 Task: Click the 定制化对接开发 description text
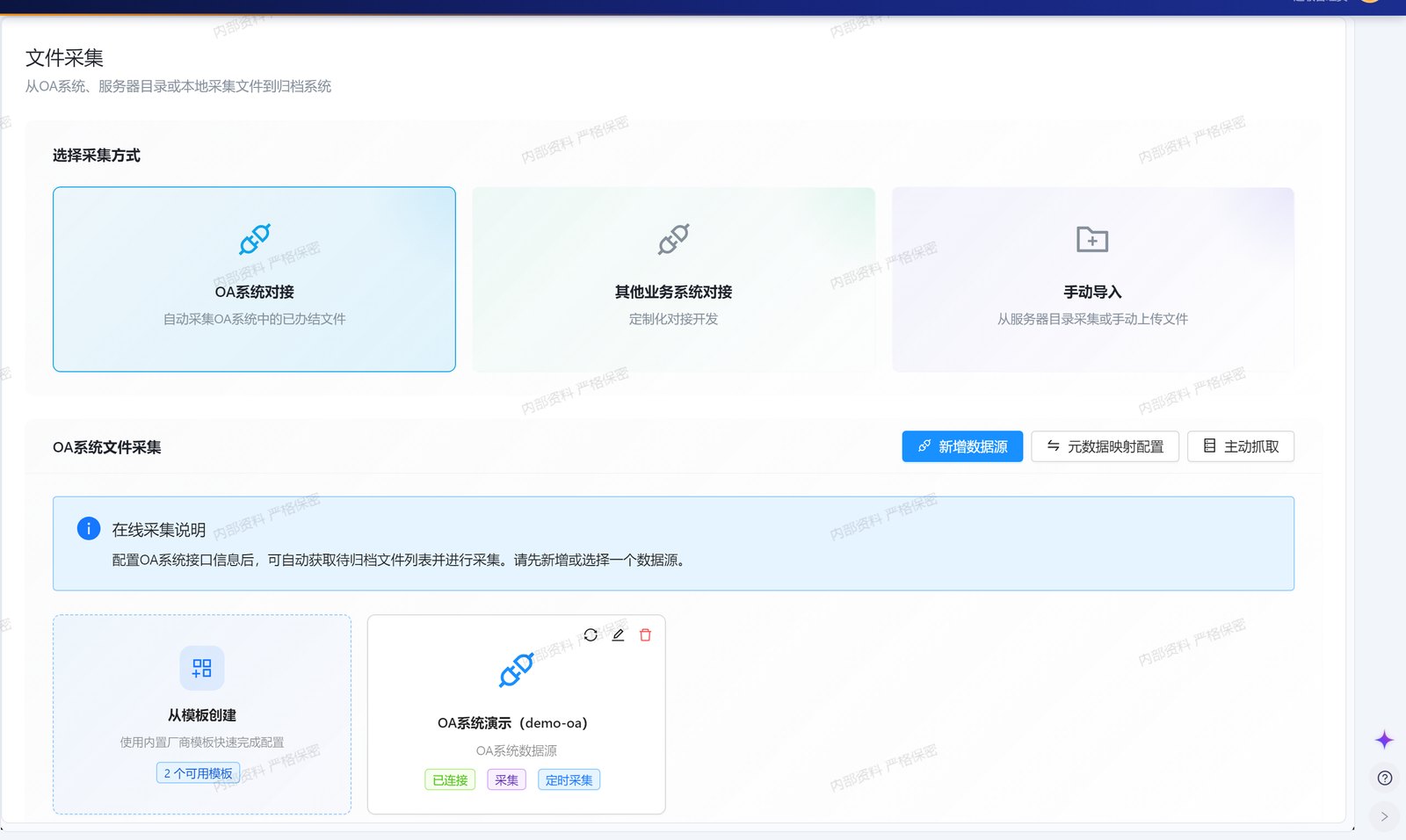click(674, 319)
